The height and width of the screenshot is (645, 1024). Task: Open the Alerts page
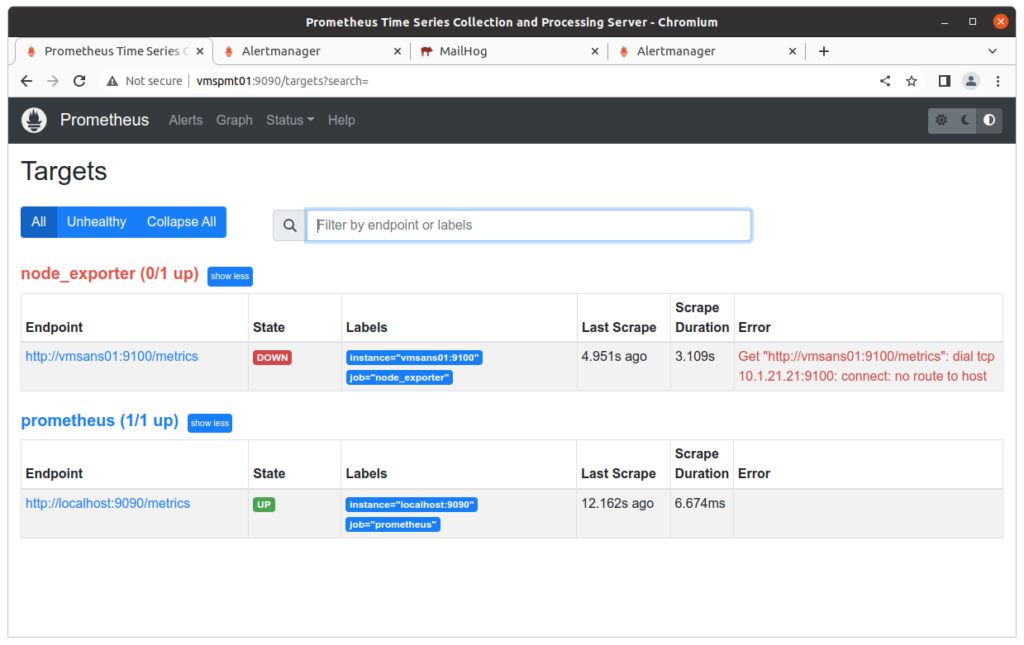click(x=185, y=120)
